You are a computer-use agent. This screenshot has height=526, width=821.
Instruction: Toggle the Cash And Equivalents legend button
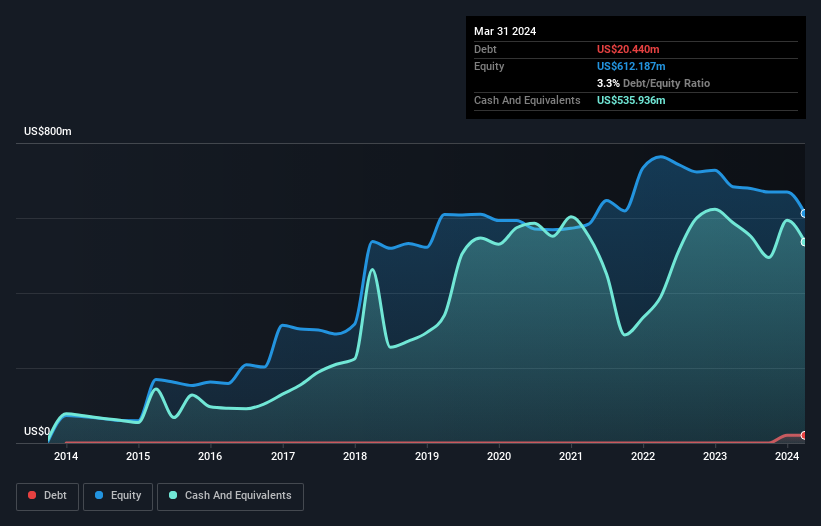tap(230, 496)
